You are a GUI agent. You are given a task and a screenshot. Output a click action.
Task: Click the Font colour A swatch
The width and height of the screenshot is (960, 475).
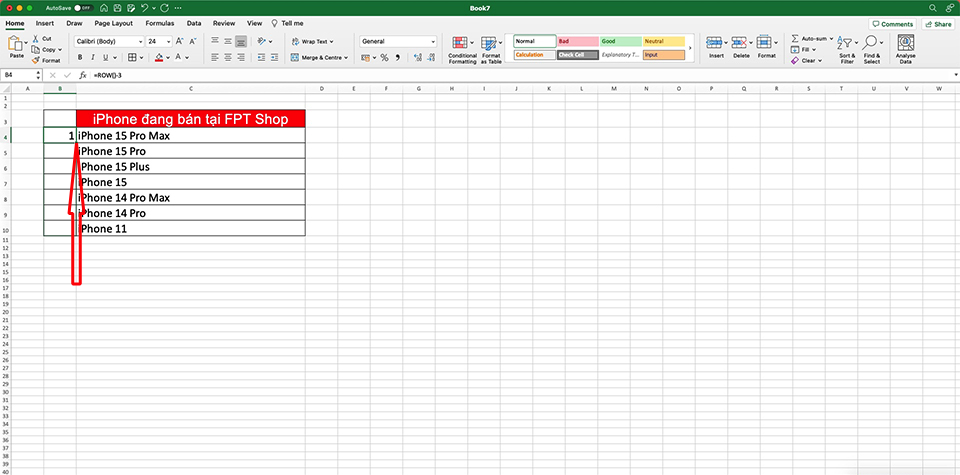(x=178, y=58)
